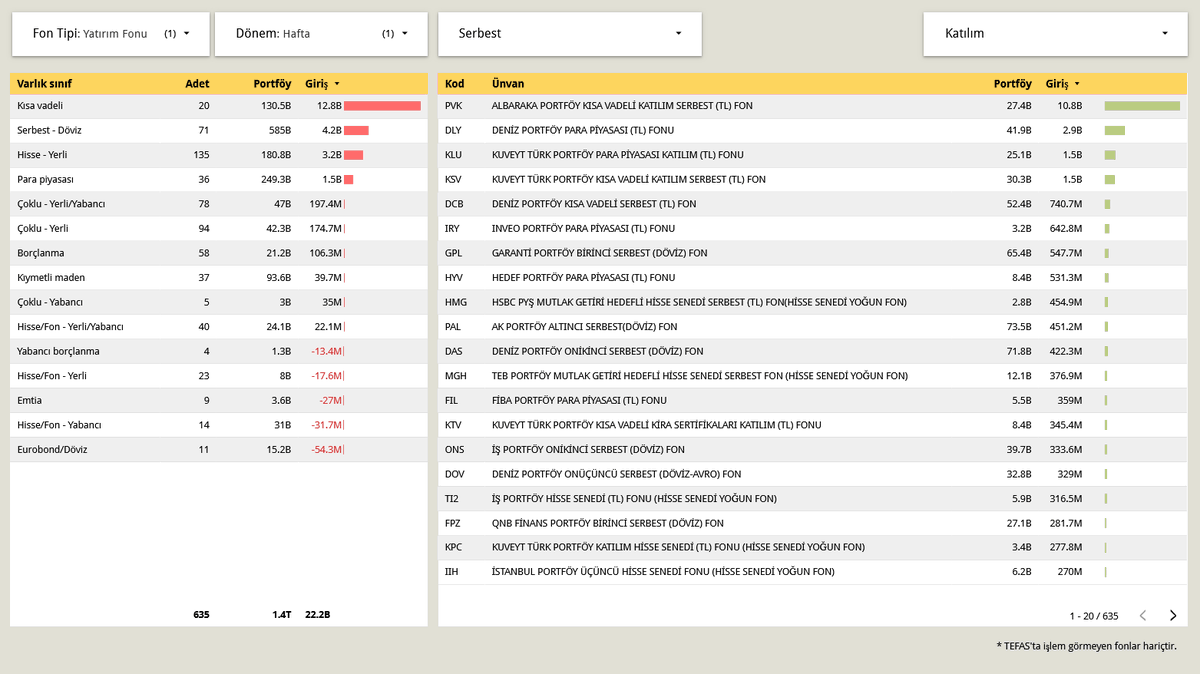Click the PVK green inflow bar
The width and height of the screenshot is (1200, 674).
1142,106
